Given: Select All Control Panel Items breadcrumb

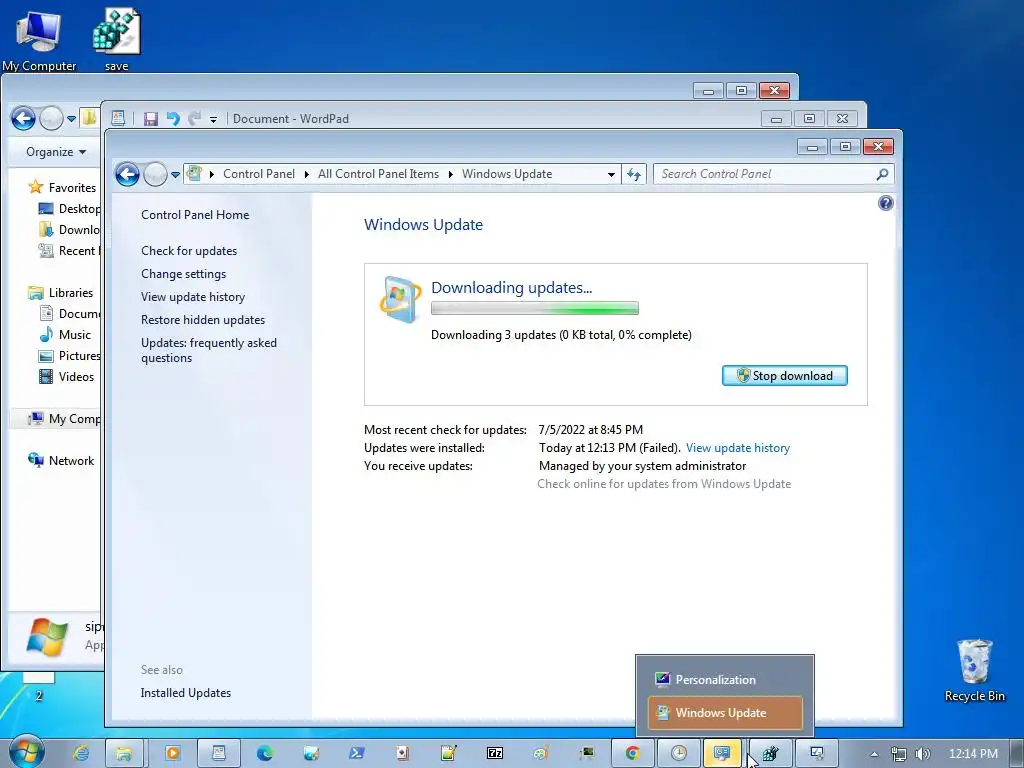Looking at the screenshot, I should pos(378,174).
